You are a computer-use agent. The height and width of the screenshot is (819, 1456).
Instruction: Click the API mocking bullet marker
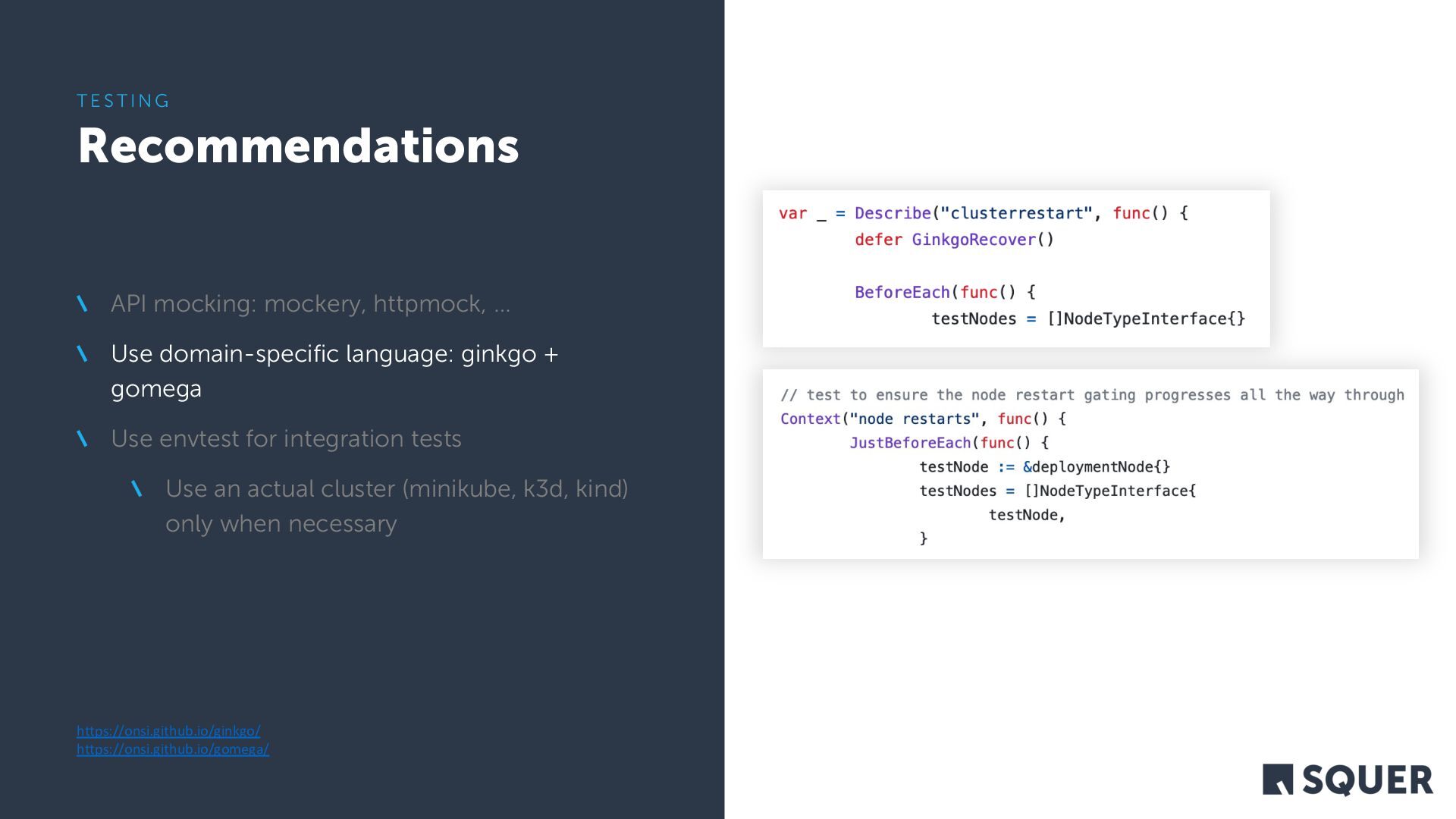click(83, 304)
